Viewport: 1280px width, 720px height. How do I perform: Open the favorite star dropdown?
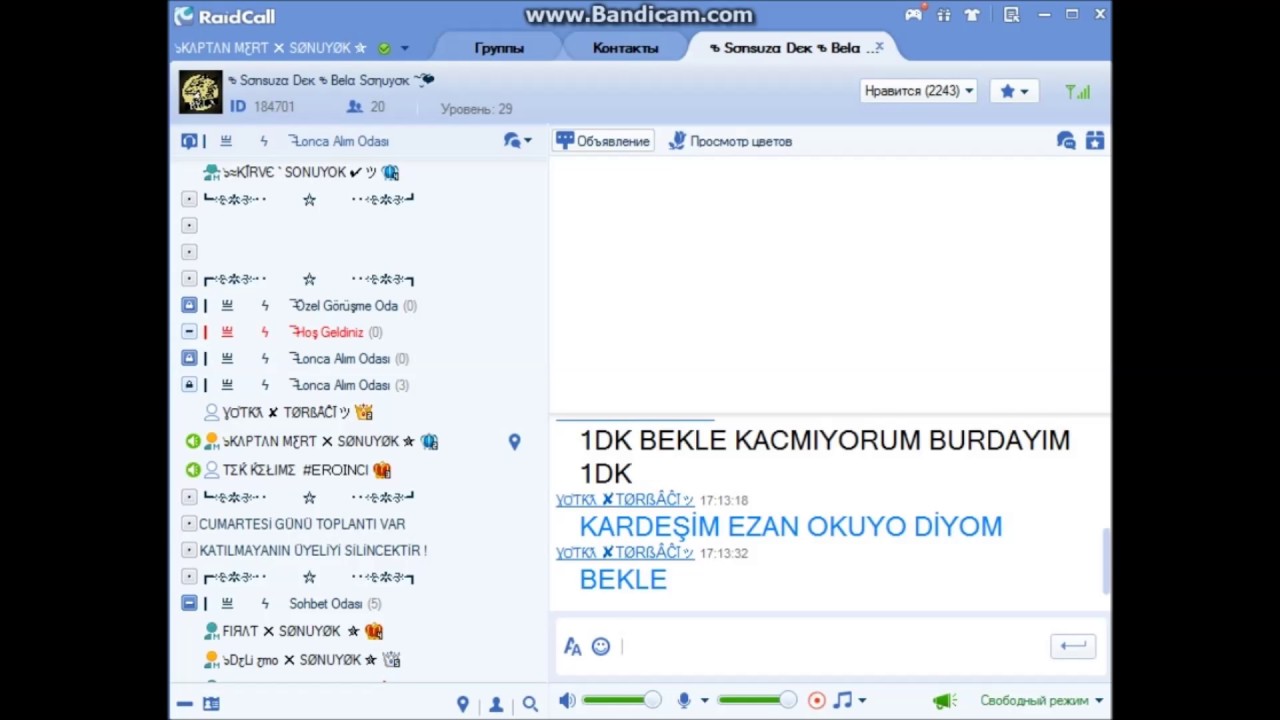click(1015, 91)
